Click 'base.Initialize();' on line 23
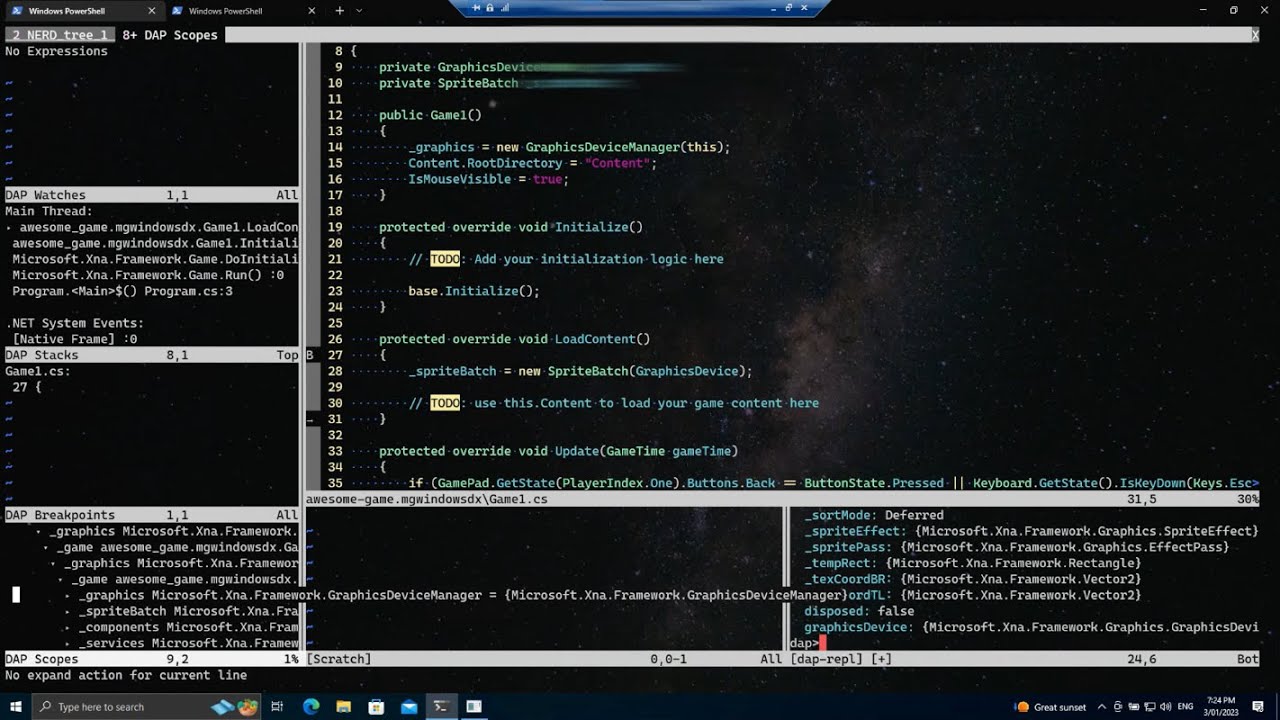The image size is (1280, 720). 474,291
